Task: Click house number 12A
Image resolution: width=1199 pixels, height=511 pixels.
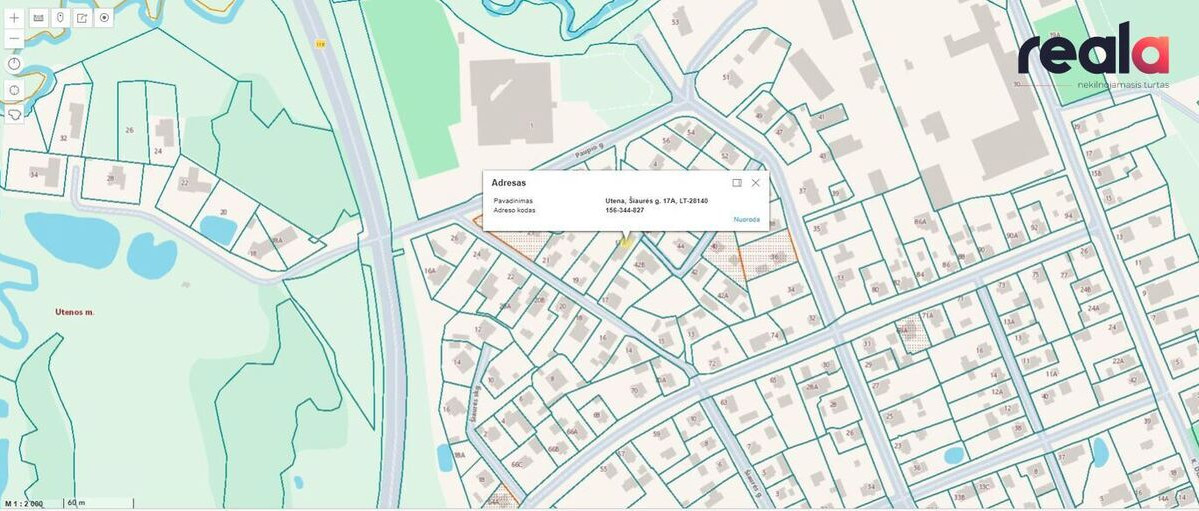Action: tap(997, 391)
